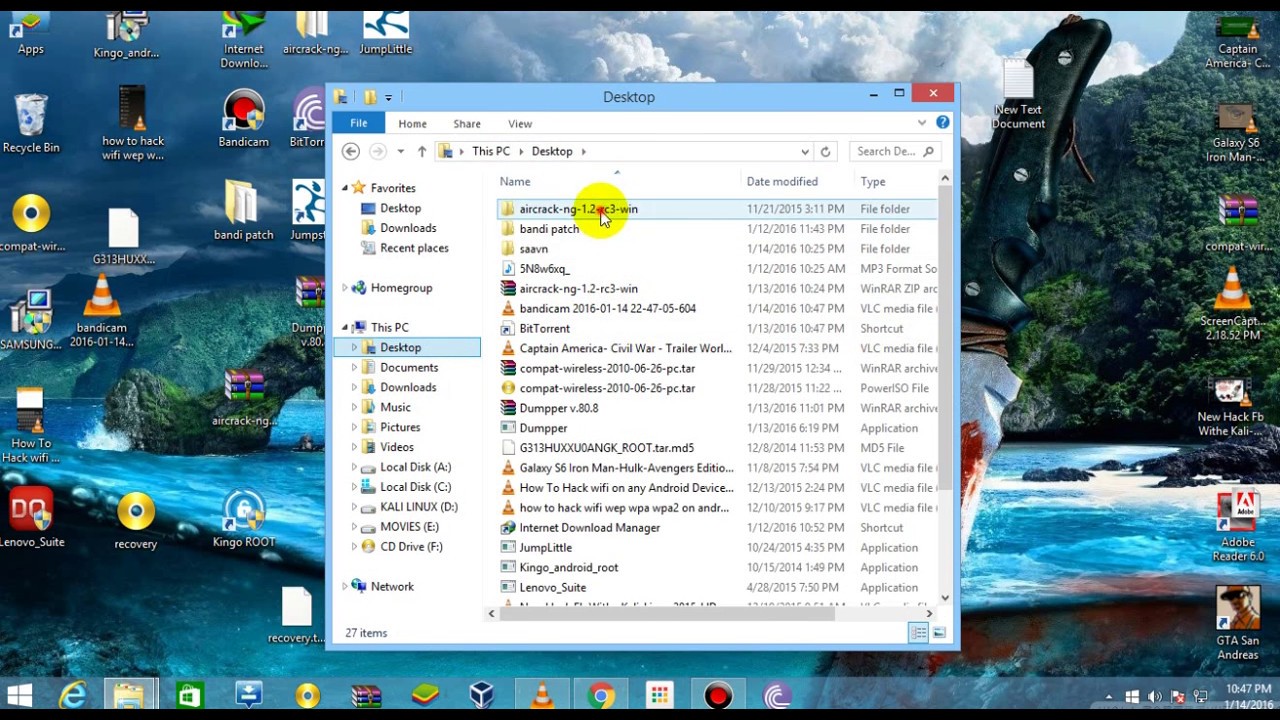Select Desktop under Favorites
The width and height of the screenshot is (1280, 720).
coord(400,208)
